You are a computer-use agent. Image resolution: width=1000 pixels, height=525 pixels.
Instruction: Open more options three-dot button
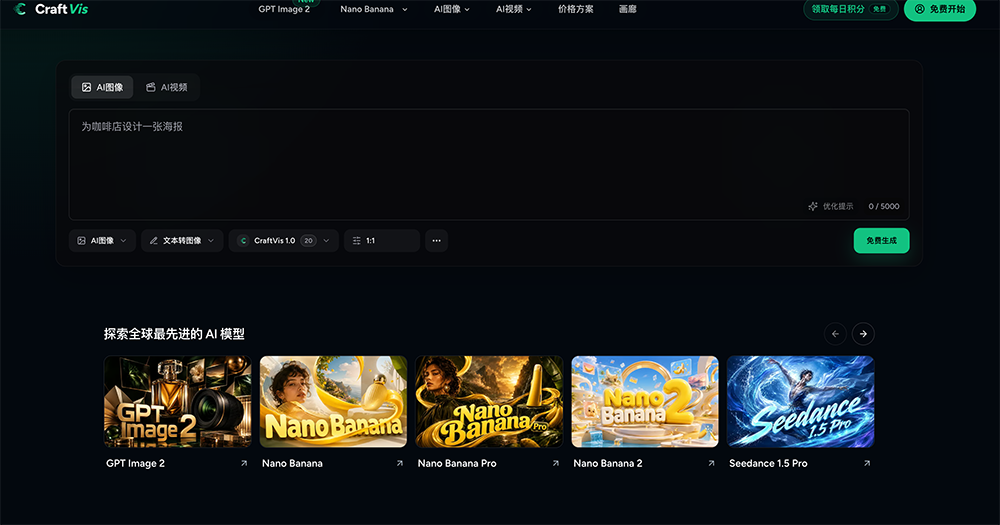436,240
